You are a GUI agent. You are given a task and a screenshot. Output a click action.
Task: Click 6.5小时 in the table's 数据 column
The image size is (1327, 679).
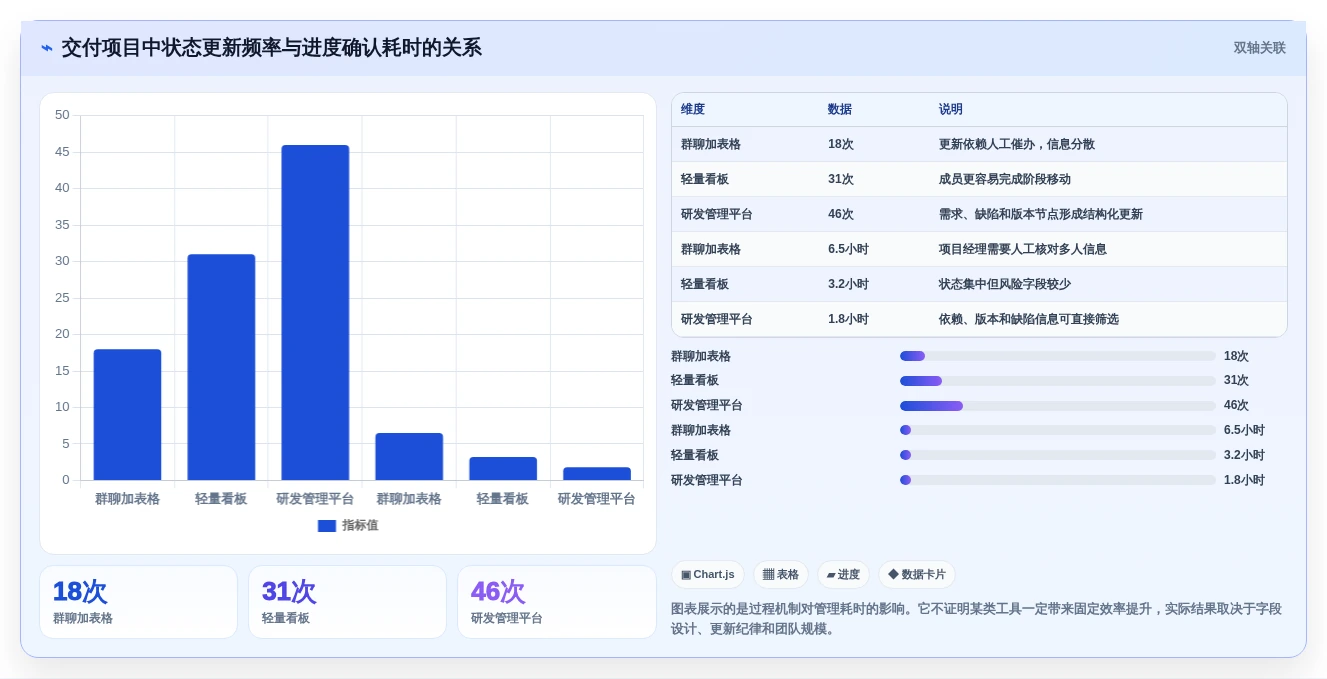click(x=848, y=249)
